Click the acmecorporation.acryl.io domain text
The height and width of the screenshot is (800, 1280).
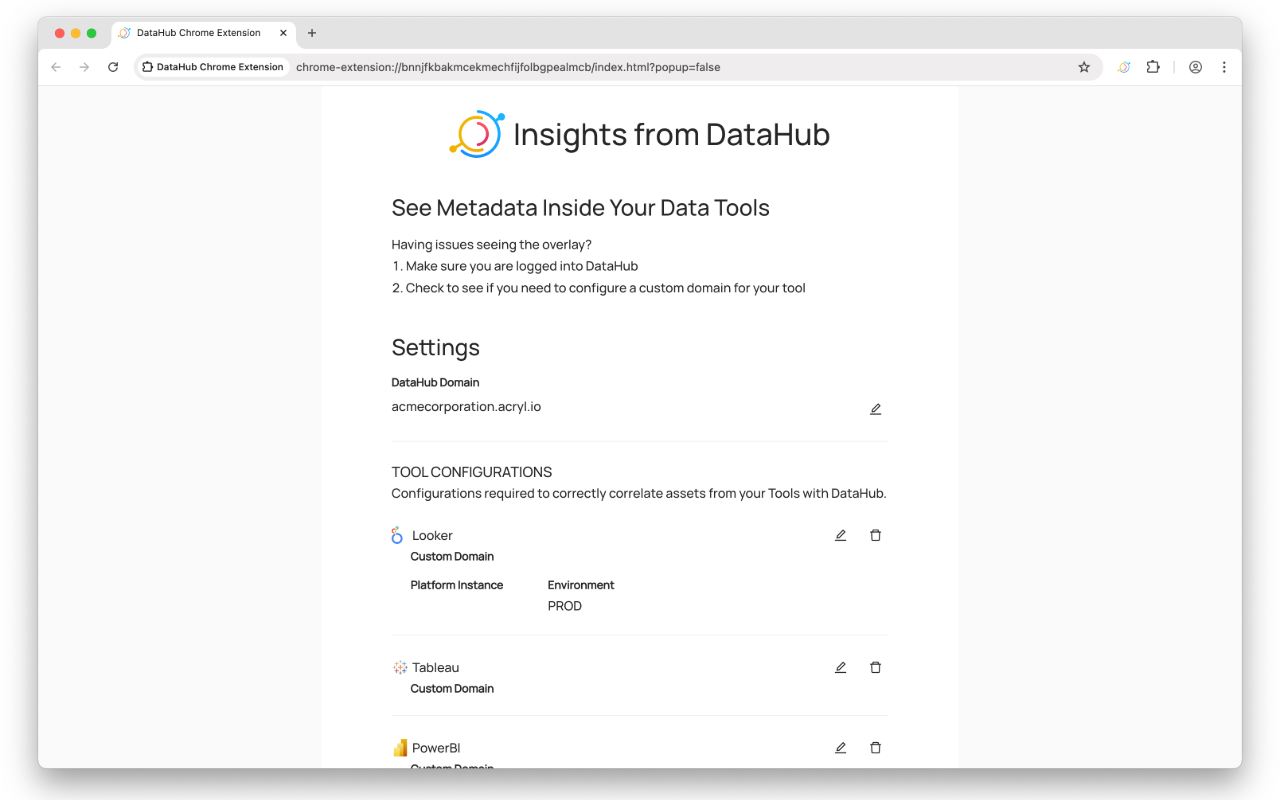tap(466, 407)
